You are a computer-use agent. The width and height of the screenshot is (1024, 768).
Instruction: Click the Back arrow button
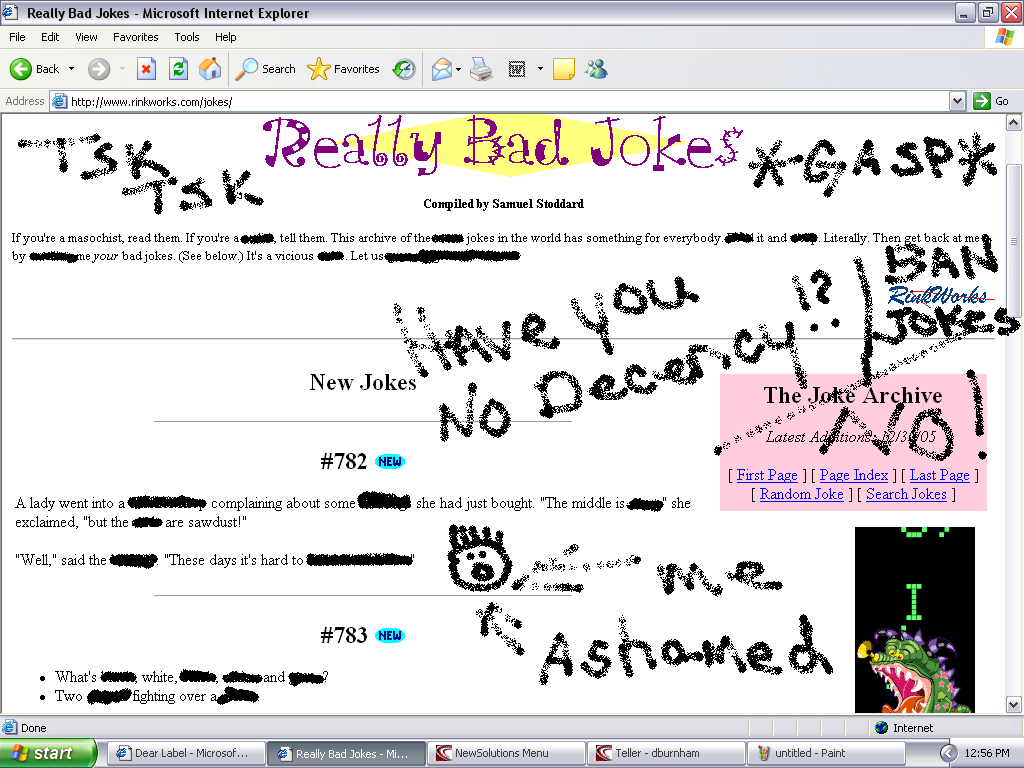pos(34,69)
